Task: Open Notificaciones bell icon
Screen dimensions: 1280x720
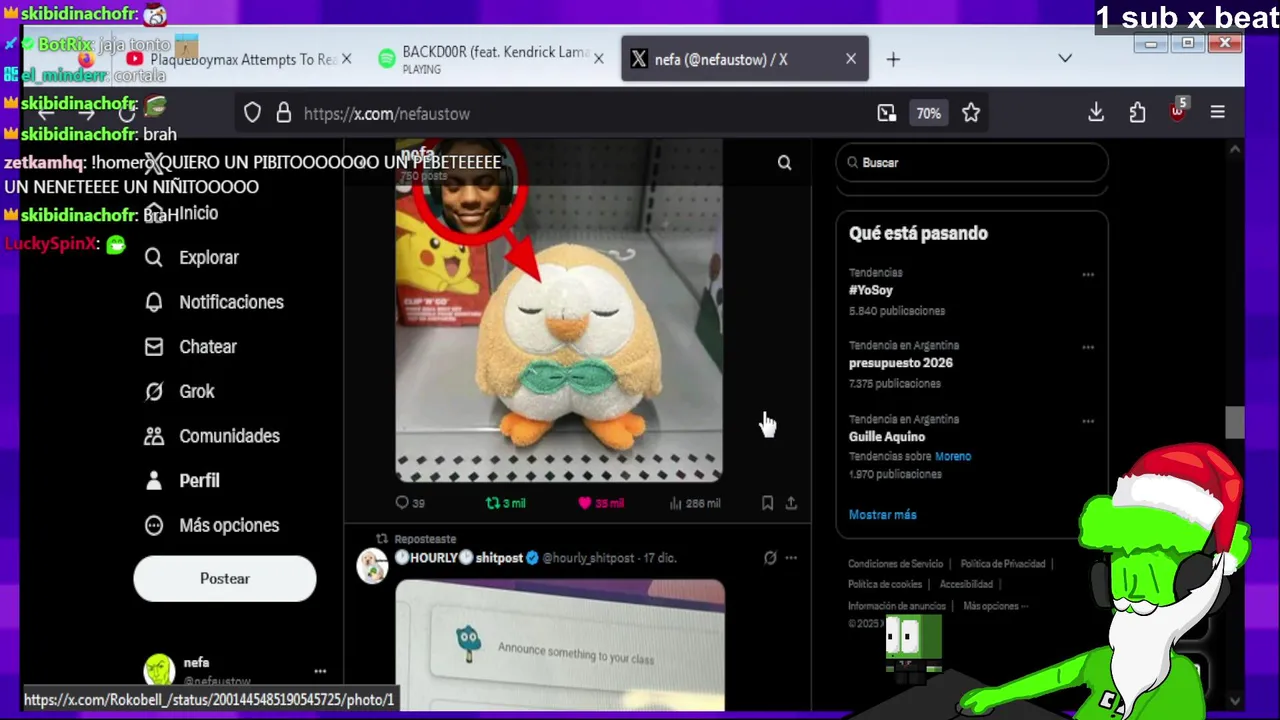Action: click(x=153, y=302)
